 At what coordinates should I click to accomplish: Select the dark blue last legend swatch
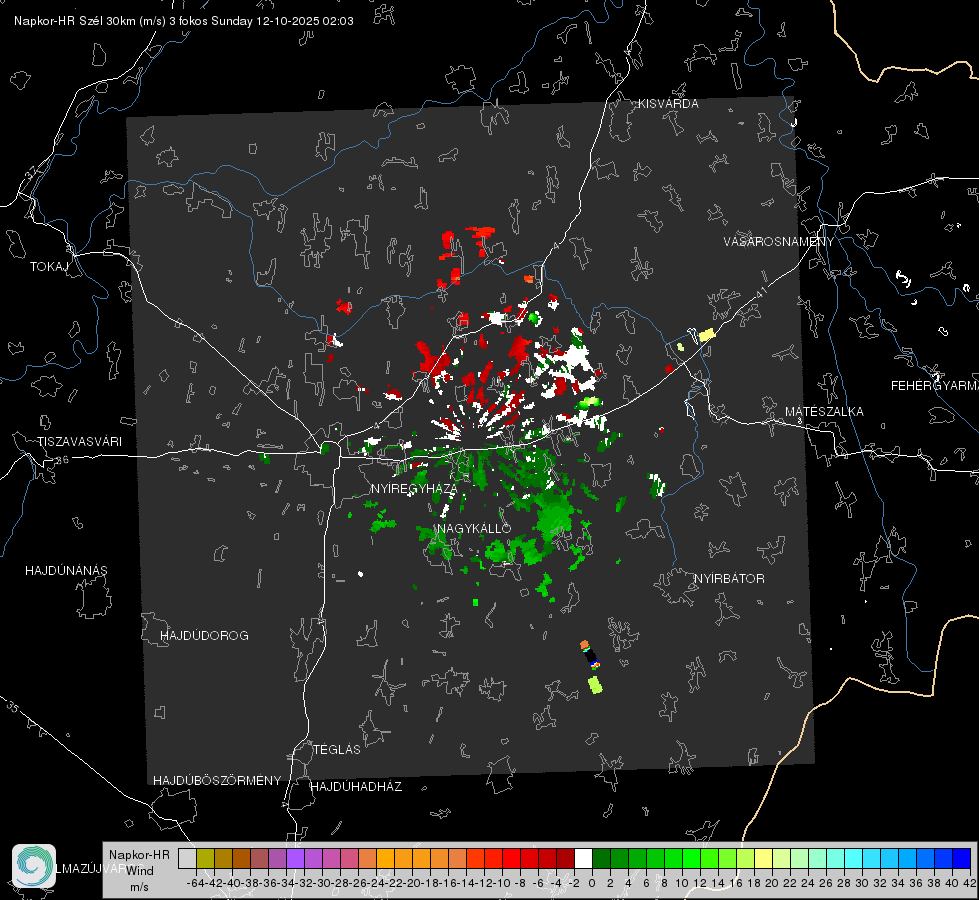[x=962, y=858]
